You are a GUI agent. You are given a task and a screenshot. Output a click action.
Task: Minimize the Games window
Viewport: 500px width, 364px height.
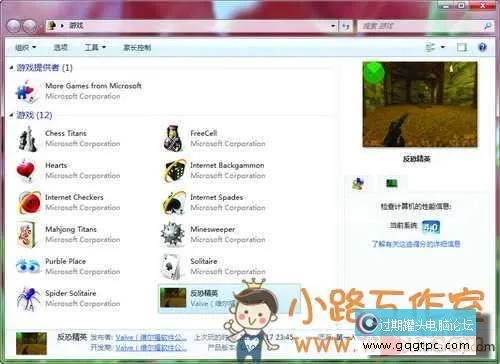pos(447,5)
